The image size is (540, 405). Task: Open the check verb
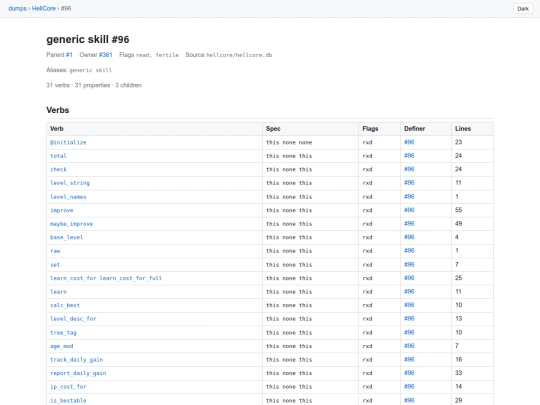(58, 169)
